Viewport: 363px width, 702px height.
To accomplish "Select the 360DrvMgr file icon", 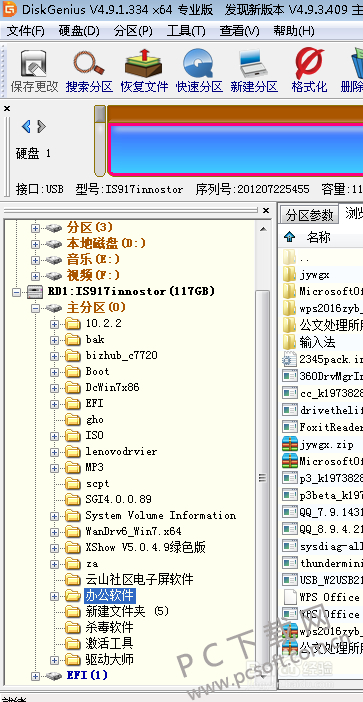I will point(290,376).
